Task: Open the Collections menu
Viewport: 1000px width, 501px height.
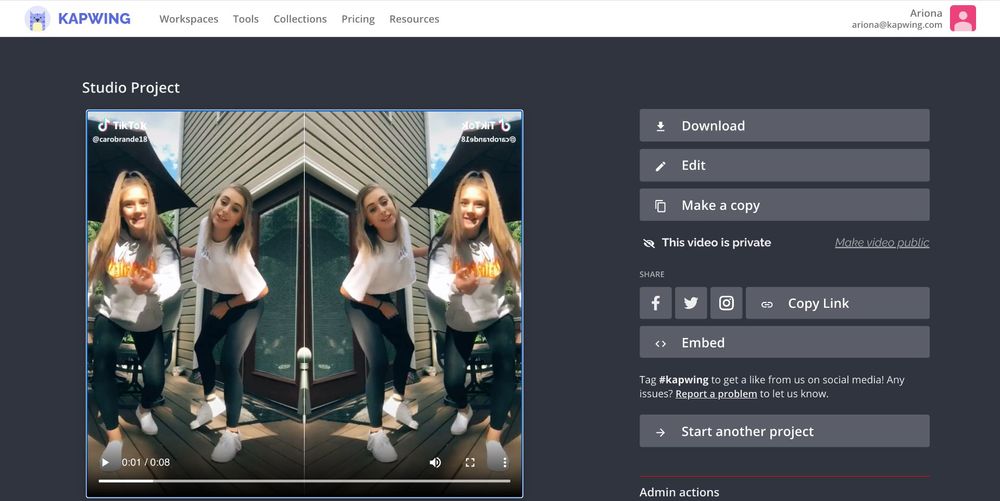Action: [x=300, y=19]
